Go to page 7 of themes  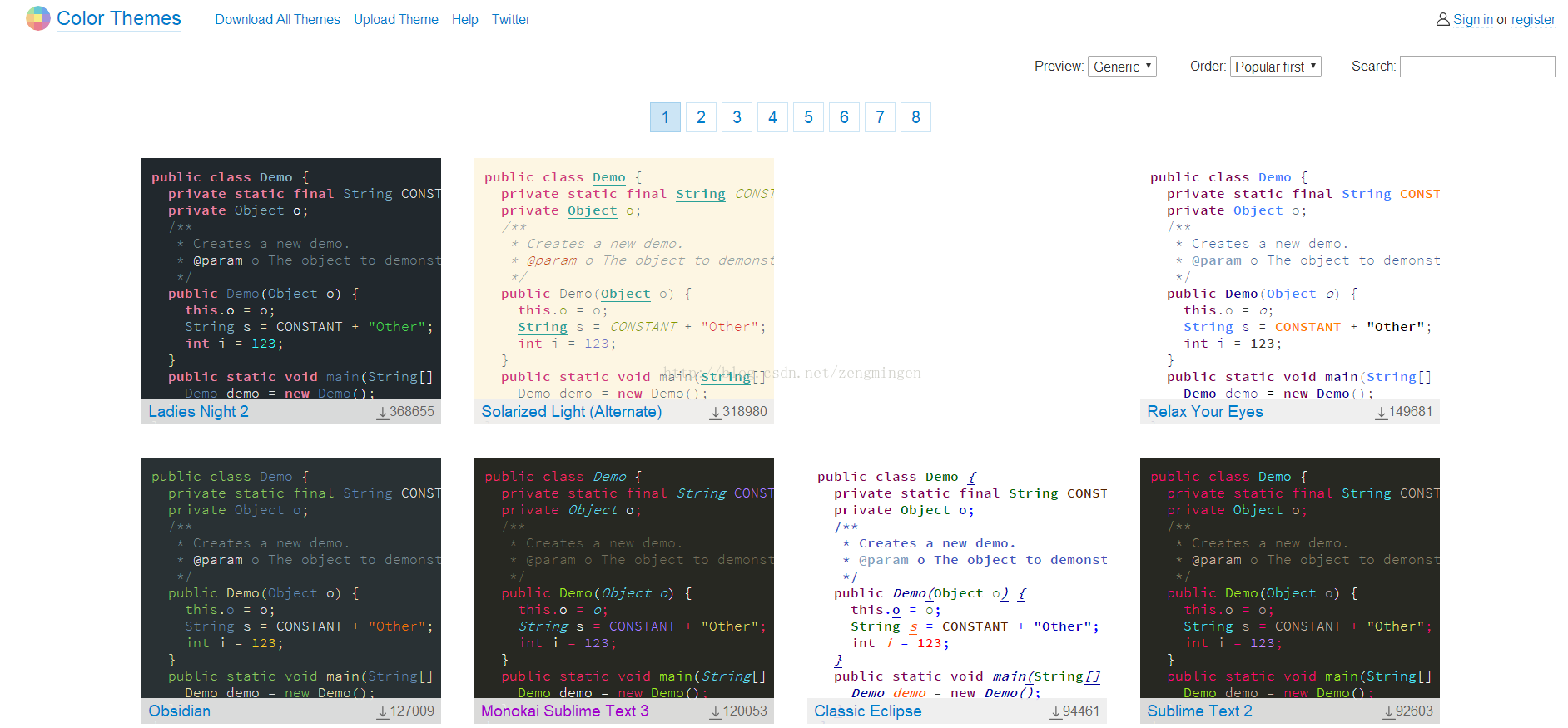880,117
